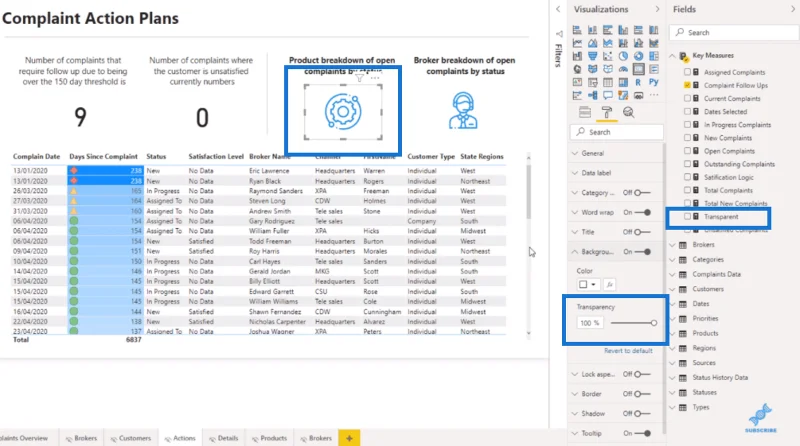The height and width of the screenshot is (446, 800).
Task: Expand the General formatting section
Action: pyautogui.click(x=592, y=153)
